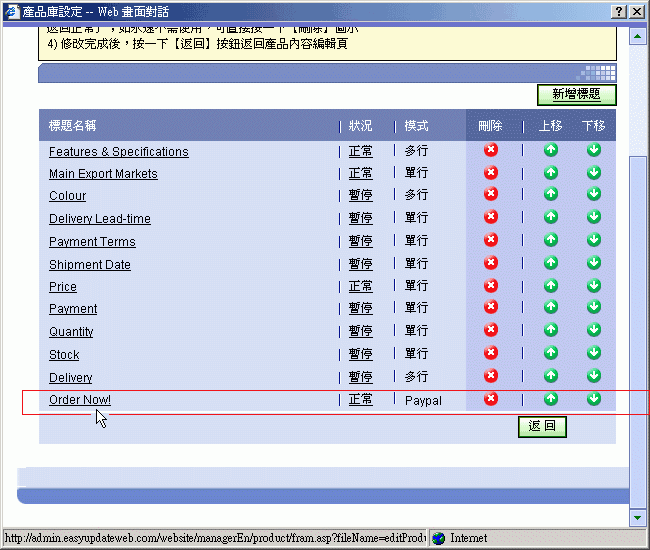Screen dimensions: 650x550
Task: Delete the Shipment Date title
Action: tap(491, 263)
